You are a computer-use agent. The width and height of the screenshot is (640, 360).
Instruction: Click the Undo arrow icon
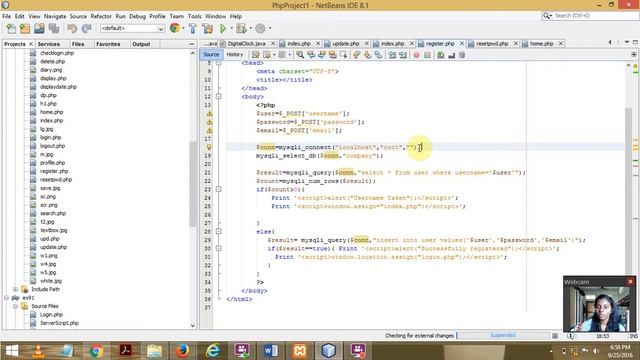pos(72,28)
